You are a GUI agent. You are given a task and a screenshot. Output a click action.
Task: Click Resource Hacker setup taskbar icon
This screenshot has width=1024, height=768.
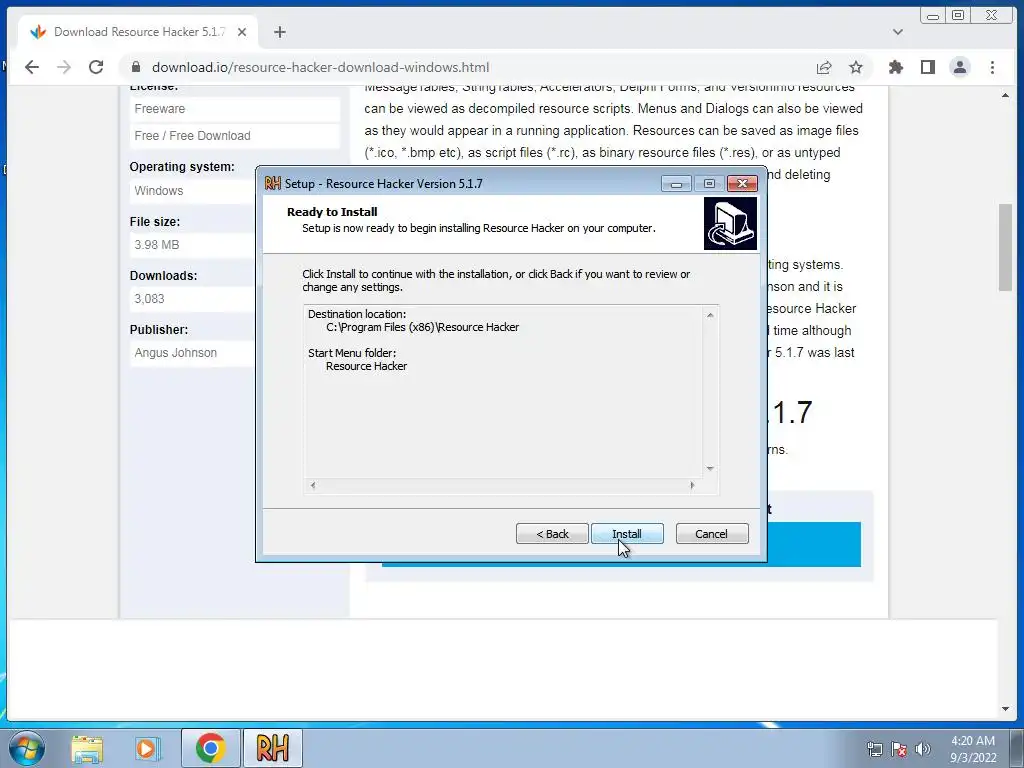[x=273, y=748]
